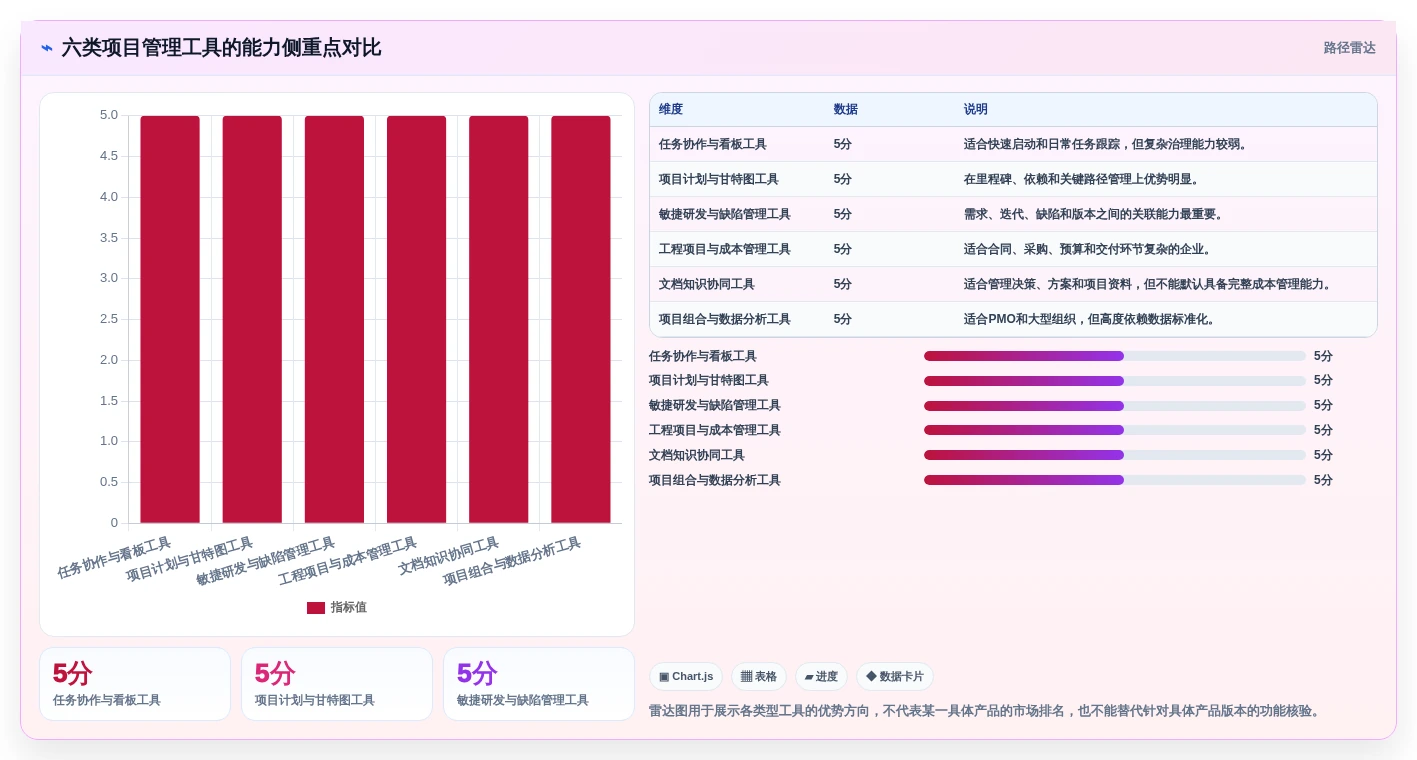Click the 文档知识协同工具 label in the progress list
The width and height of the screenshot is (1417, 760).
click(697, 455)
